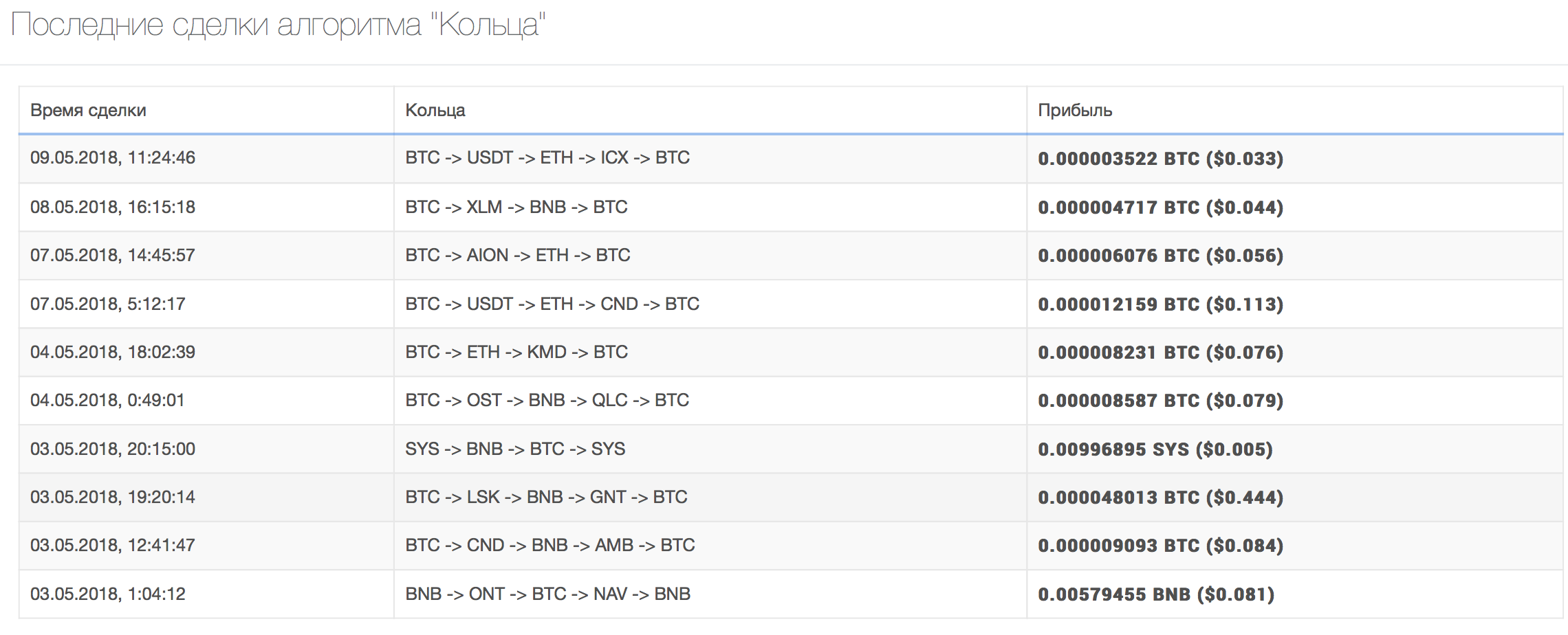This screenshot has width=1568, height=635.
Task: Select the ring BTC -> USDT -> ETH -> ICX -> BTC
Action: [547, 158]
